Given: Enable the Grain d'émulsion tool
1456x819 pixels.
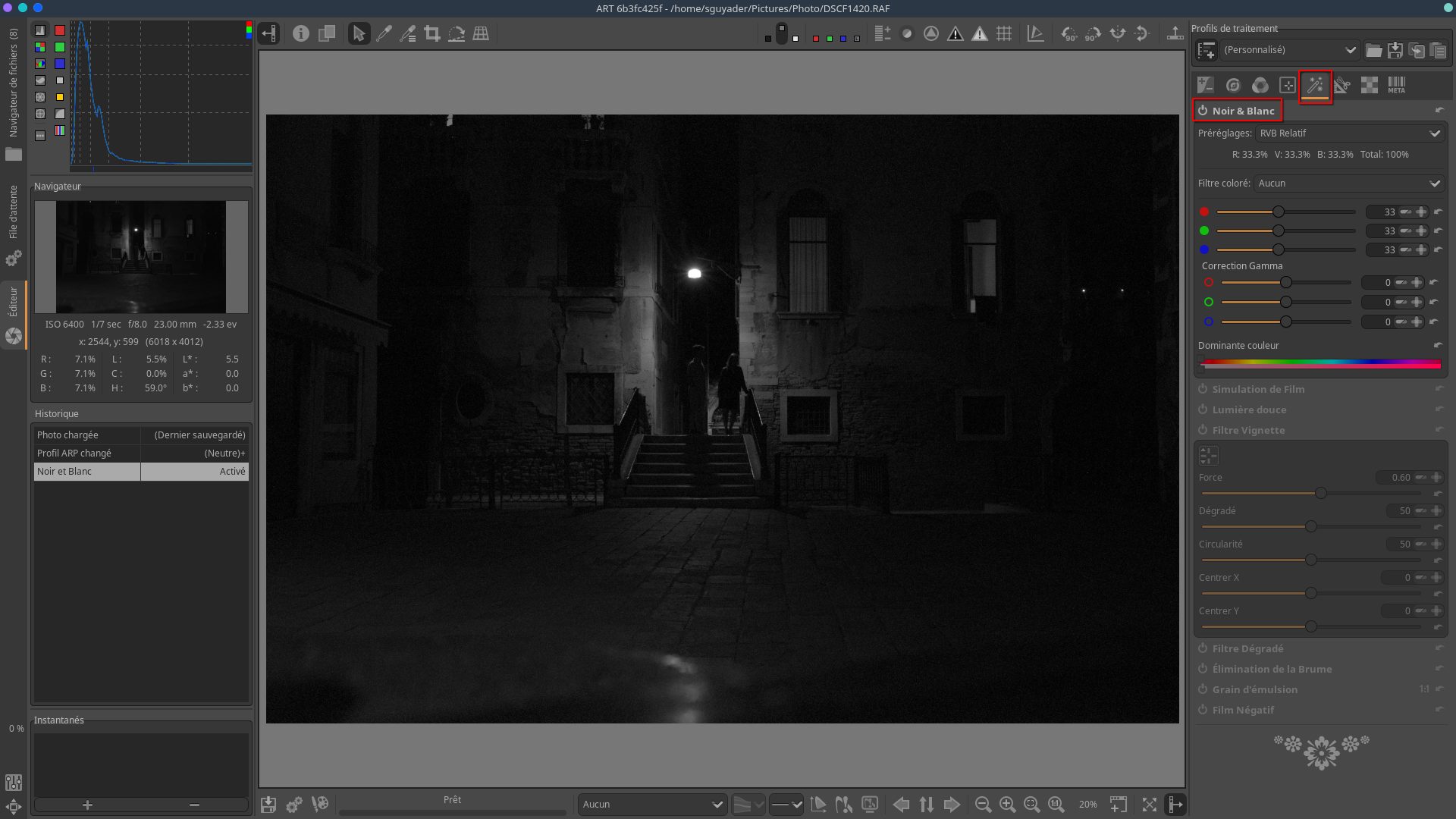Looking at the screenshot, I should tap(1203, 689).
